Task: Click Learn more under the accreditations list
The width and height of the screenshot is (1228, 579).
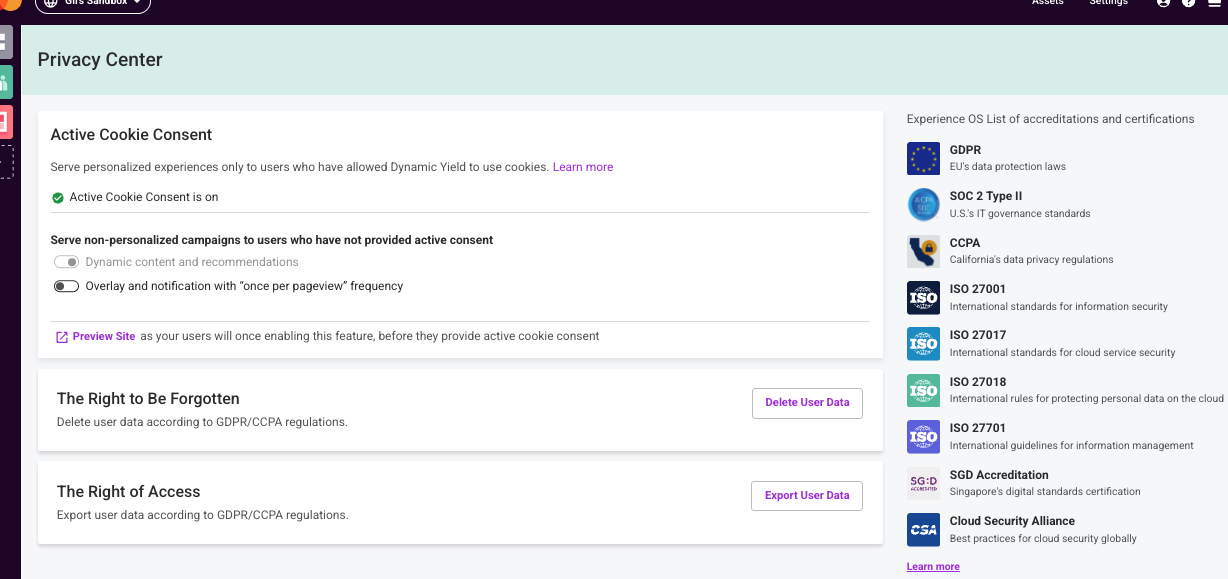Action: (x=933, y=567)
